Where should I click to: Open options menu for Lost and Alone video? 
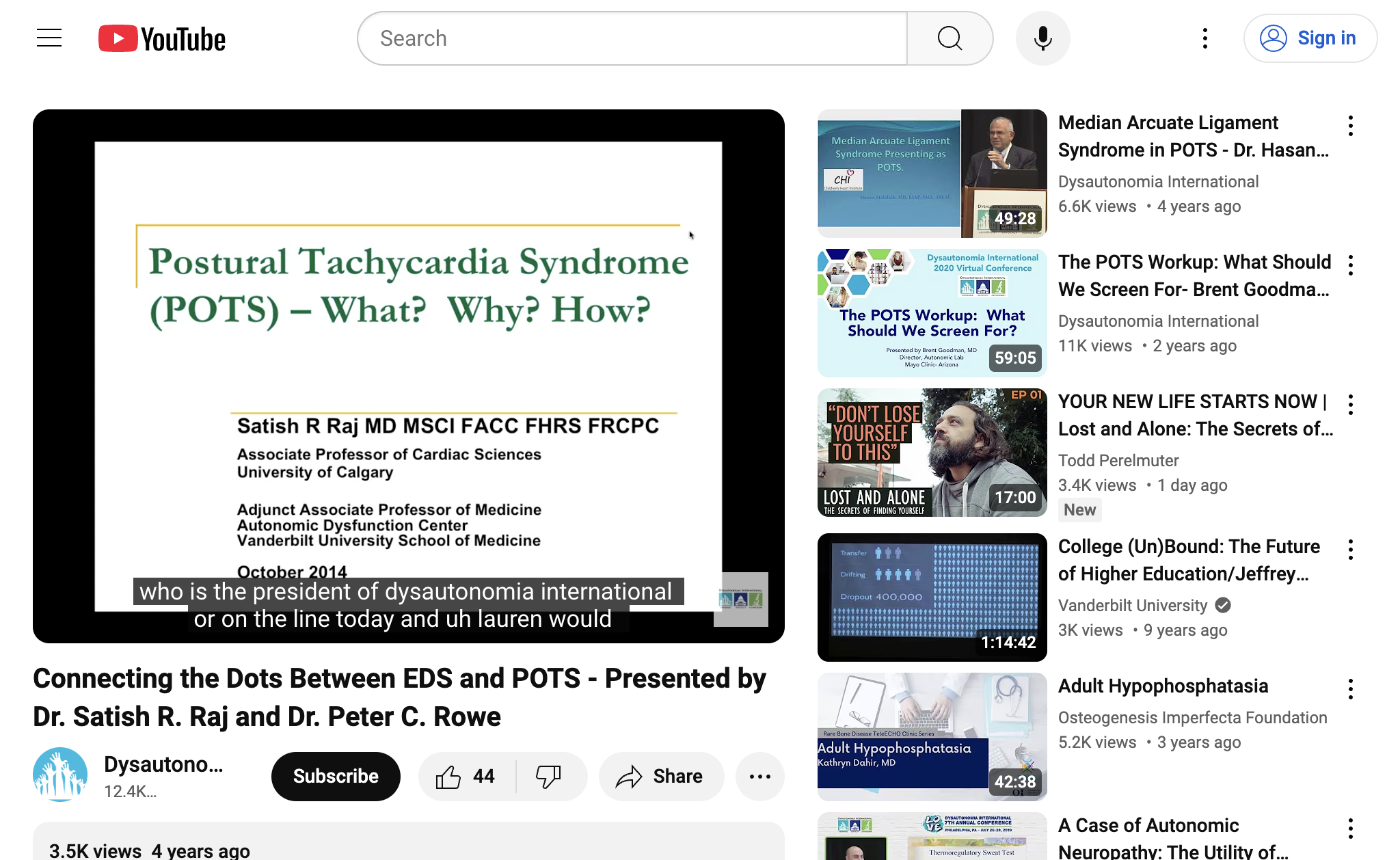1351,405
